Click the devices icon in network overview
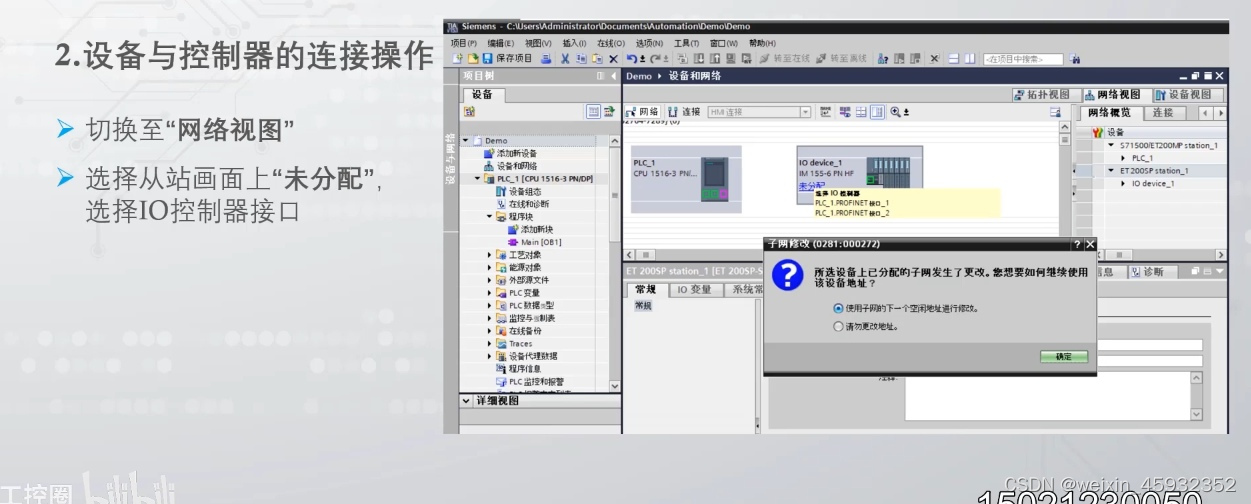The height and width of the screenshot is (504, 1251). point(1098,132)
